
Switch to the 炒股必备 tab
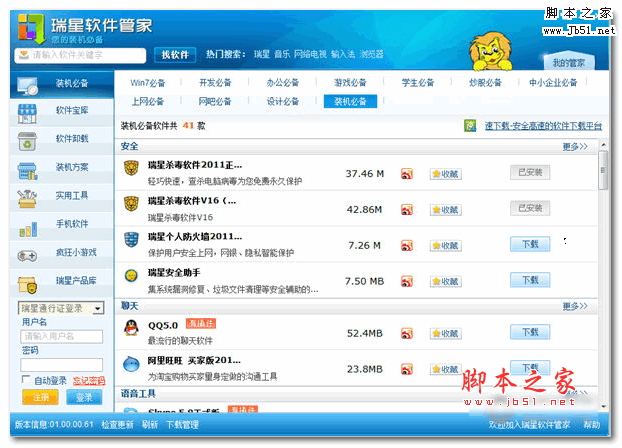click(485, 83)
